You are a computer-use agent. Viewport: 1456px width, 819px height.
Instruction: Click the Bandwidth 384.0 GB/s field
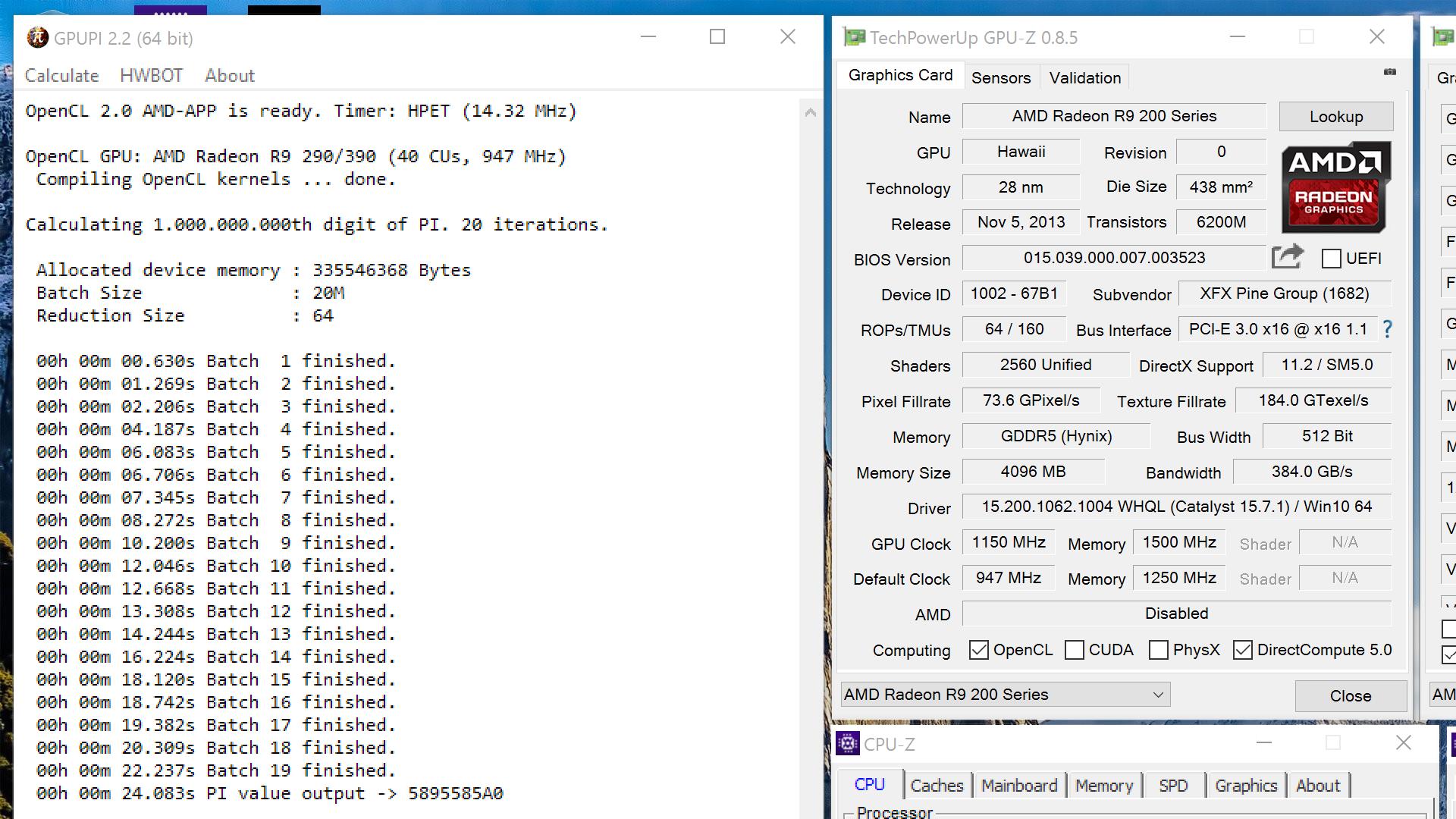(x=1312, y=472)
